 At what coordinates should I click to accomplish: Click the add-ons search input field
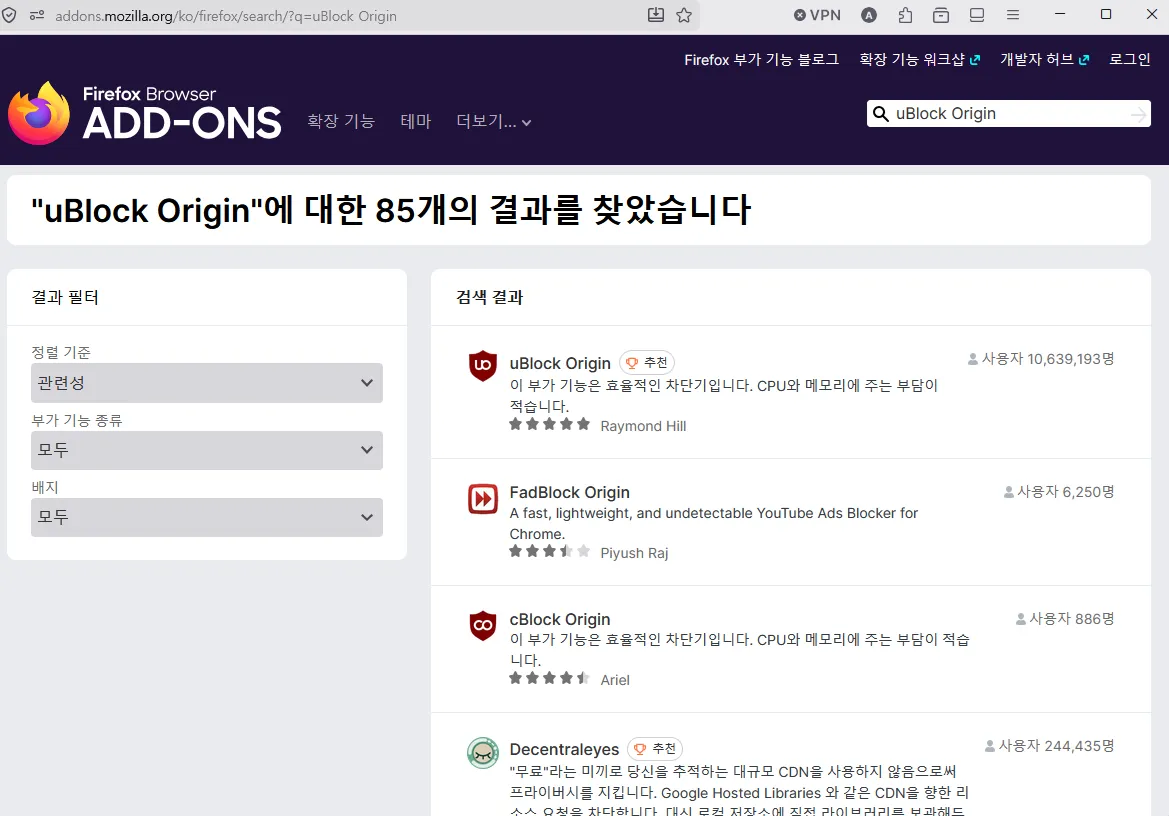point(1010,114)
